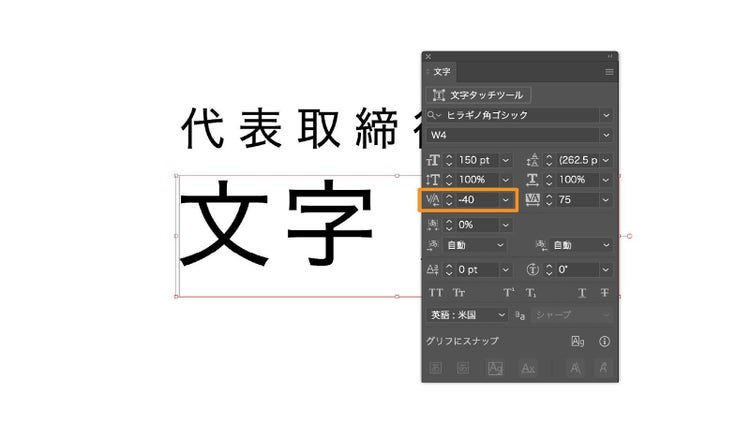Open the tracking 75 dropdown

[606, 200]
